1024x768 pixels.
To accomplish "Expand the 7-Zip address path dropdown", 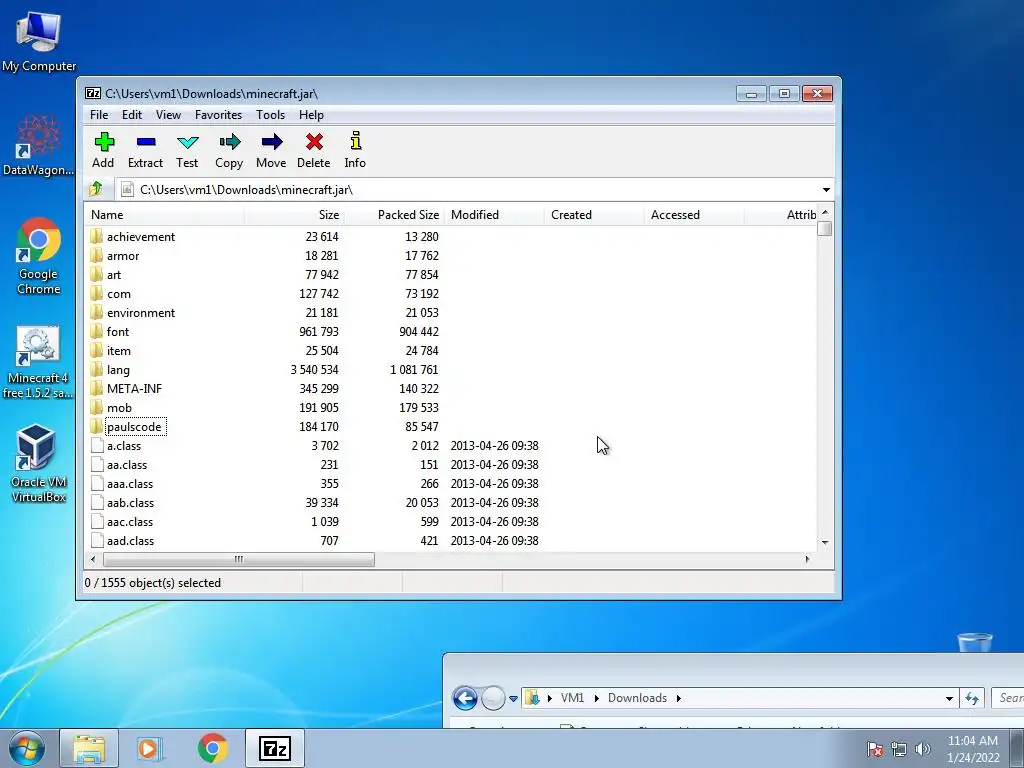I will 826,189.
